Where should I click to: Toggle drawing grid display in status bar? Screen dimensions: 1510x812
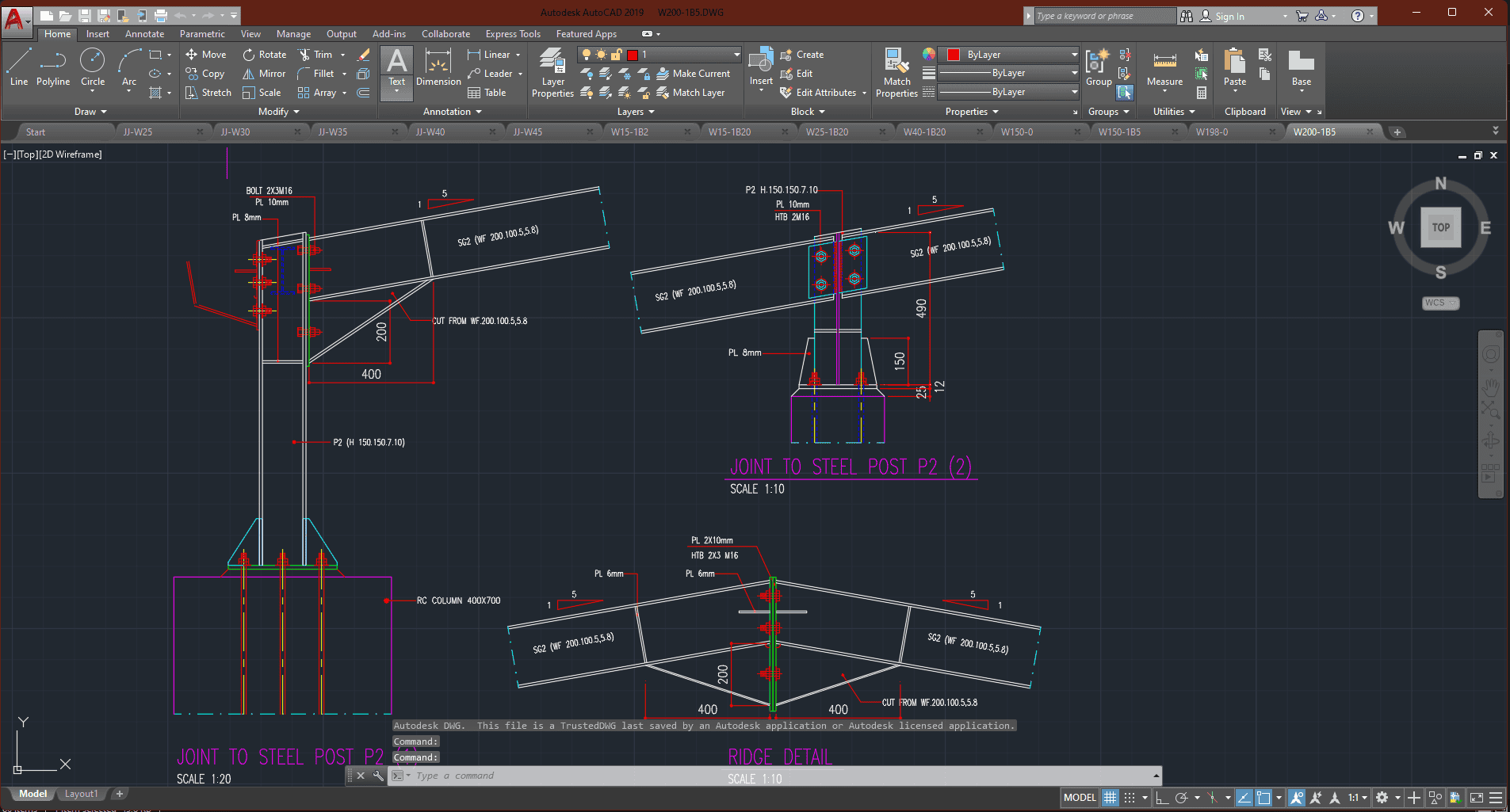pyautogui.click(x=1111, y=798)
